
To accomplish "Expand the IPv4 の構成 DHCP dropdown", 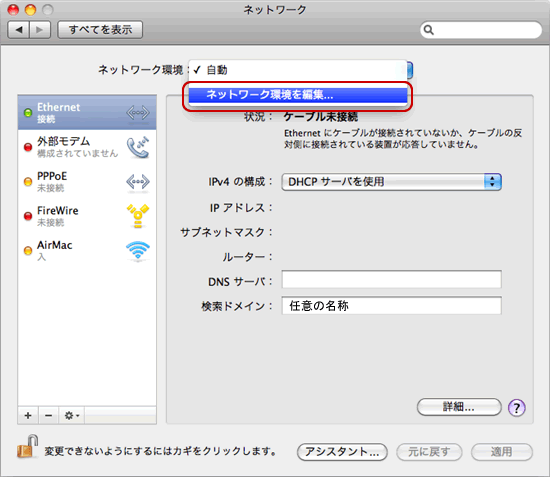I will pyautogui.click(x=391, y=182).
